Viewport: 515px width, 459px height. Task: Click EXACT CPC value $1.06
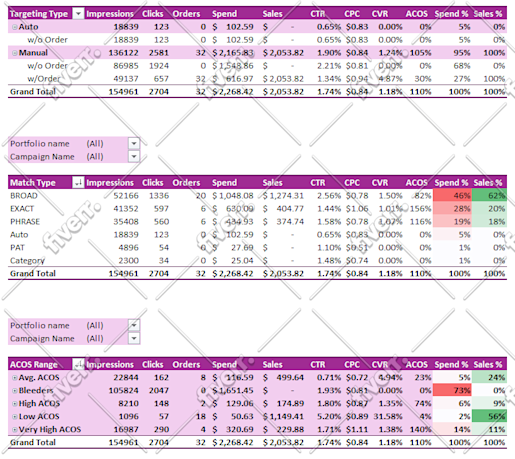357,209
